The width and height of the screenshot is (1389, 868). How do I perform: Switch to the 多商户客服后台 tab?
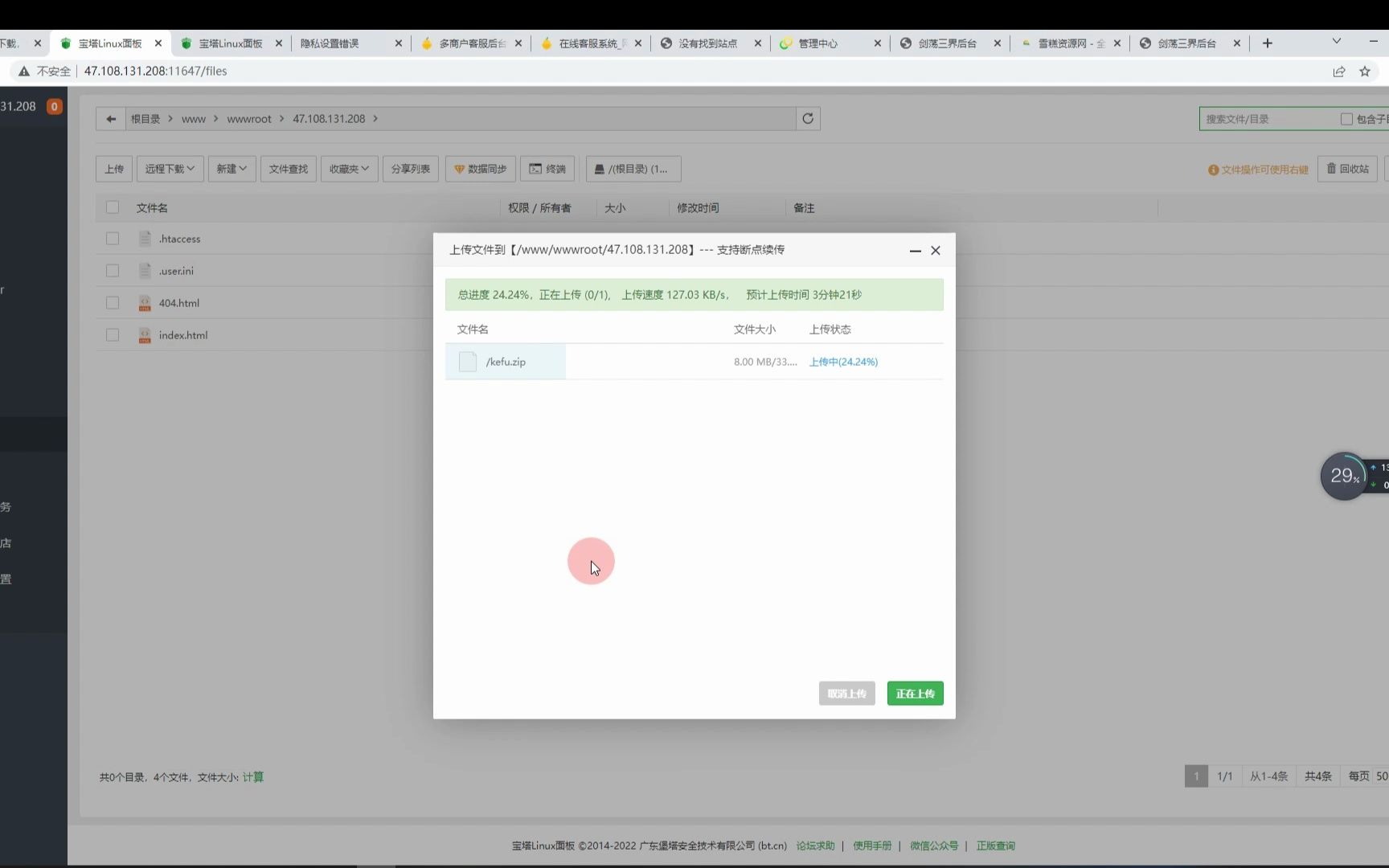(x=473, y=43)
